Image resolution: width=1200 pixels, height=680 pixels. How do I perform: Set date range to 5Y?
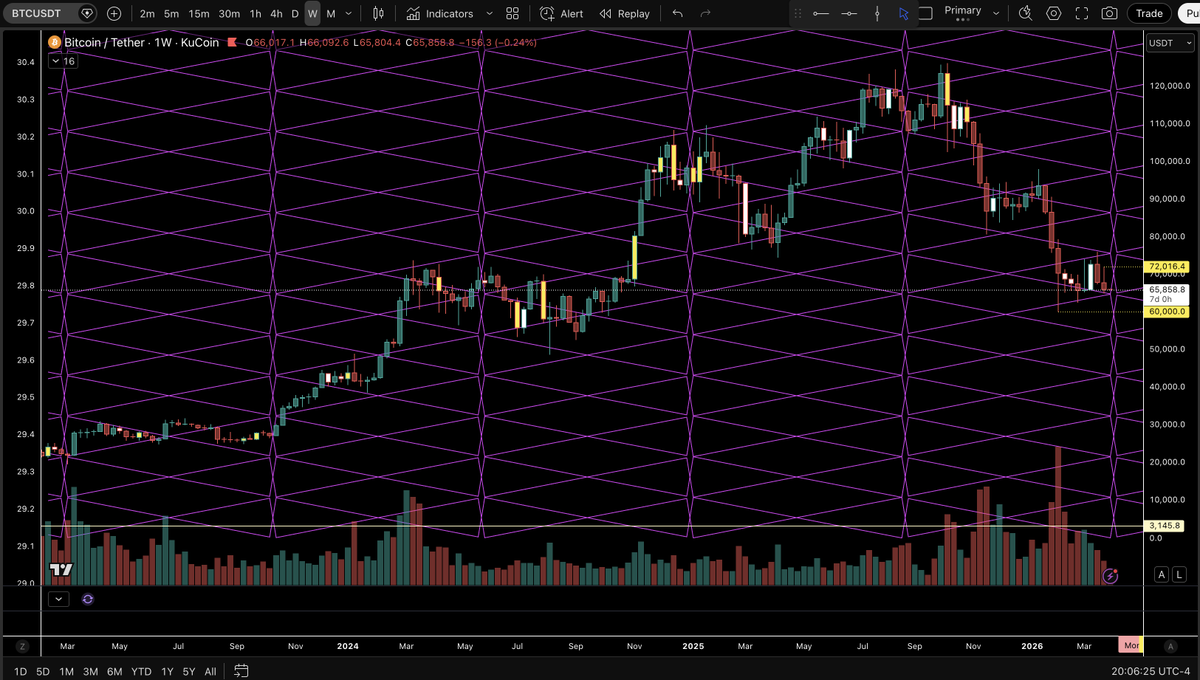(x=188, y=671)
